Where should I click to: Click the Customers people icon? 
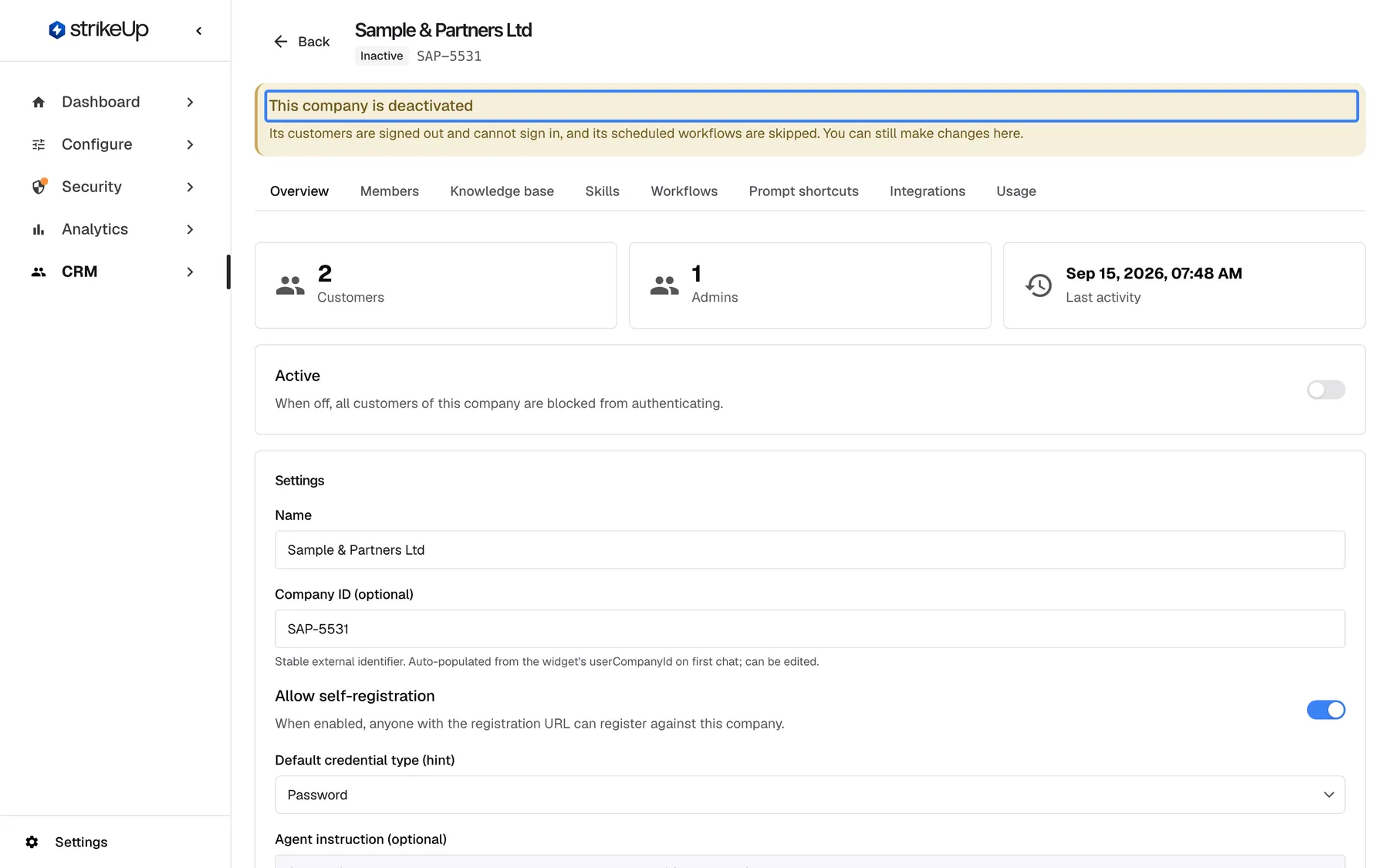coord(290,285)
